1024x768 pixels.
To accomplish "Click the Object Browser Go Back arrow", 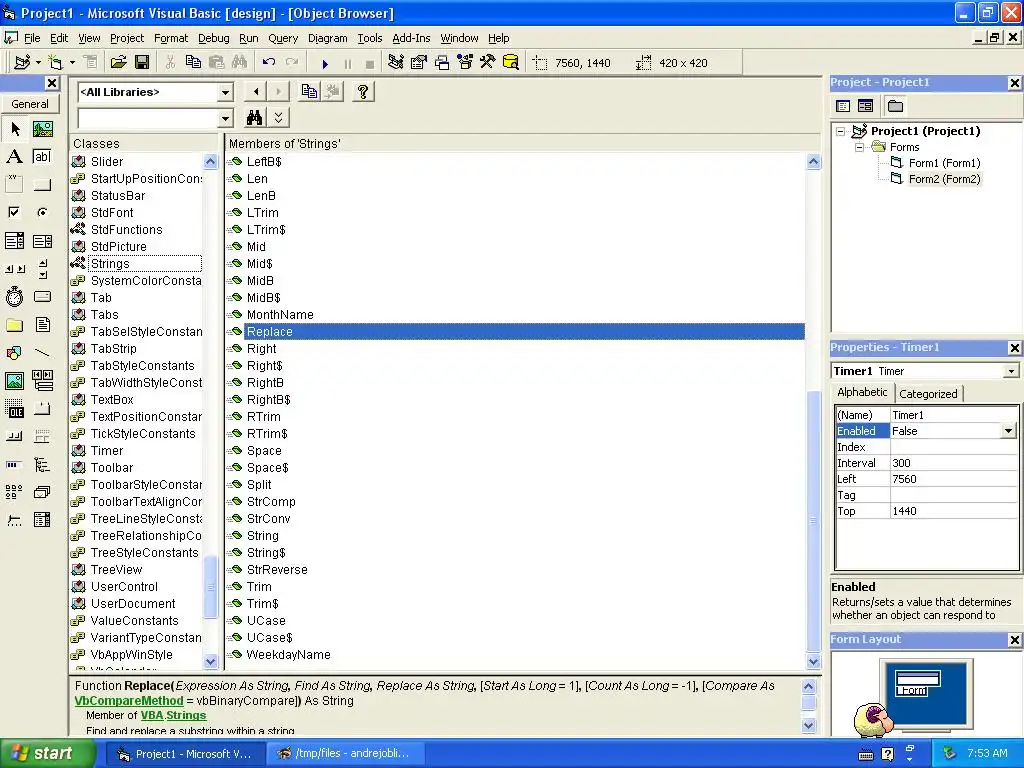I will tap(255, 91).
